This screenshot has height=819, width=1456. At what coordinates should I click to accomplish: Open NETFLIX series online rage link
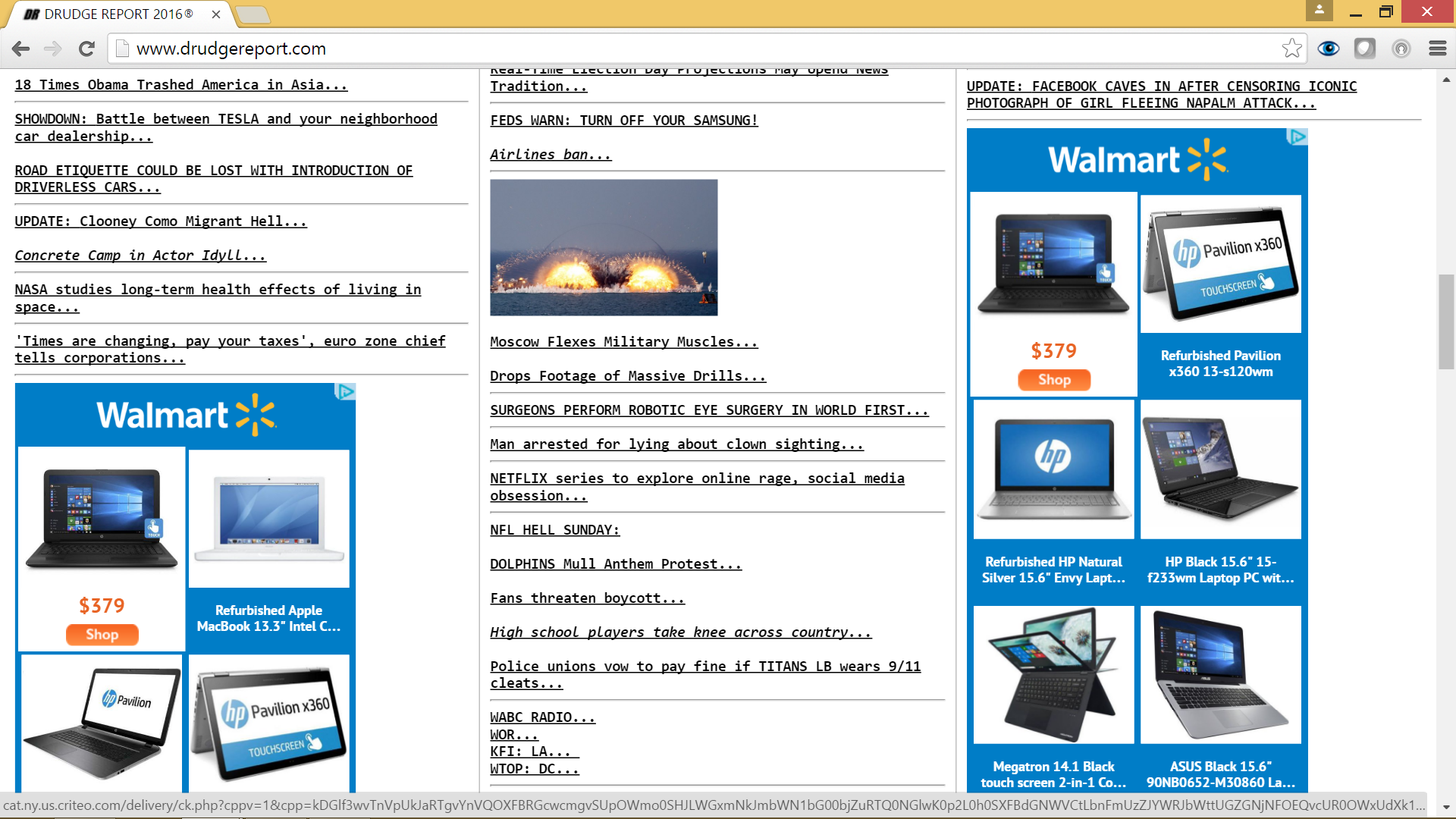(698, 487)
